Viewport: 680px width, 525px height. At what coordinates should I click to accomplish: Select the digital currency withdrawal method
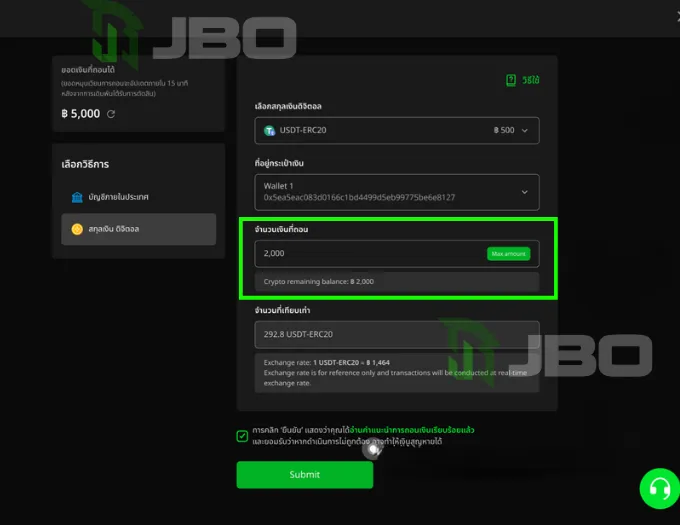138,229
